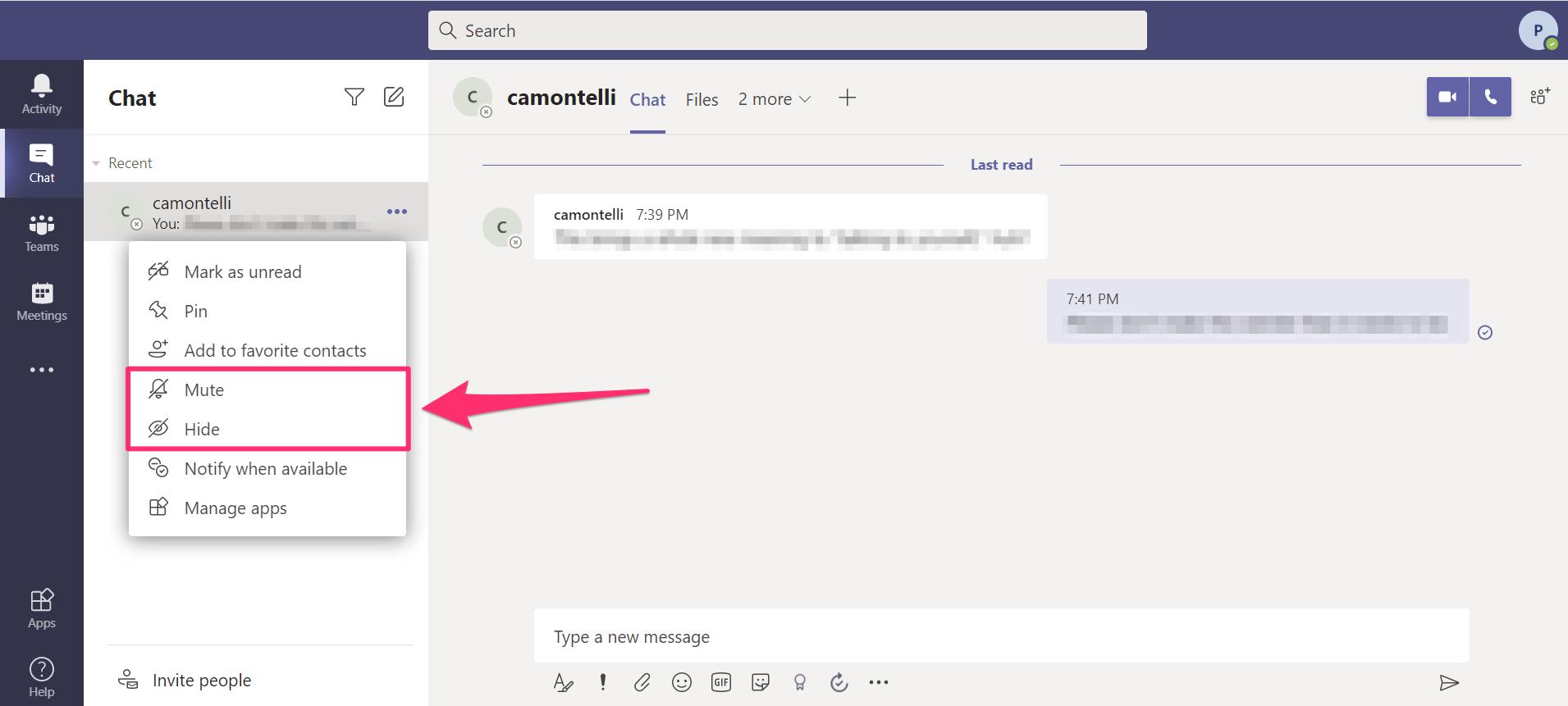The width and height of the screenshot is (1568, 706).
Task: Open profile avatar P menu
Action: [x=1538, y=30]
